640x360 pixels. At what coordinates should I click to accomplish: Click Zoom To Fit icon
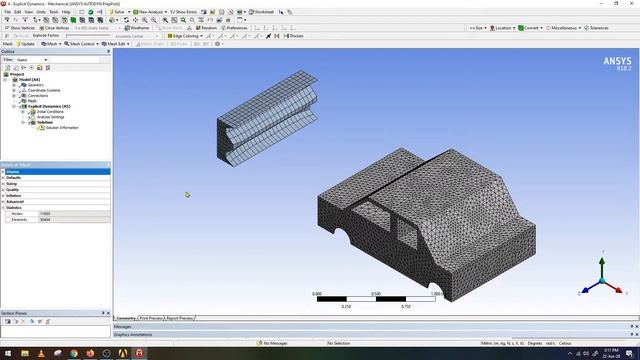174,20
